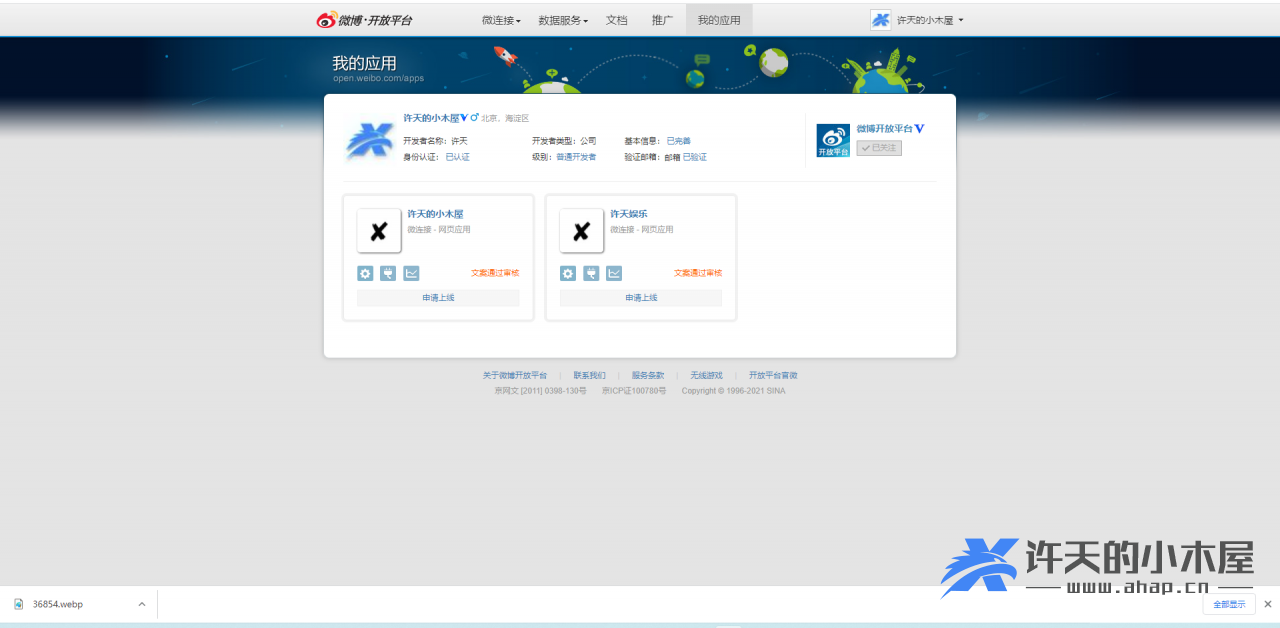Open the 许天娱乐 app title link
This screenshot has height=628, width=1280.
coord(629,214)
